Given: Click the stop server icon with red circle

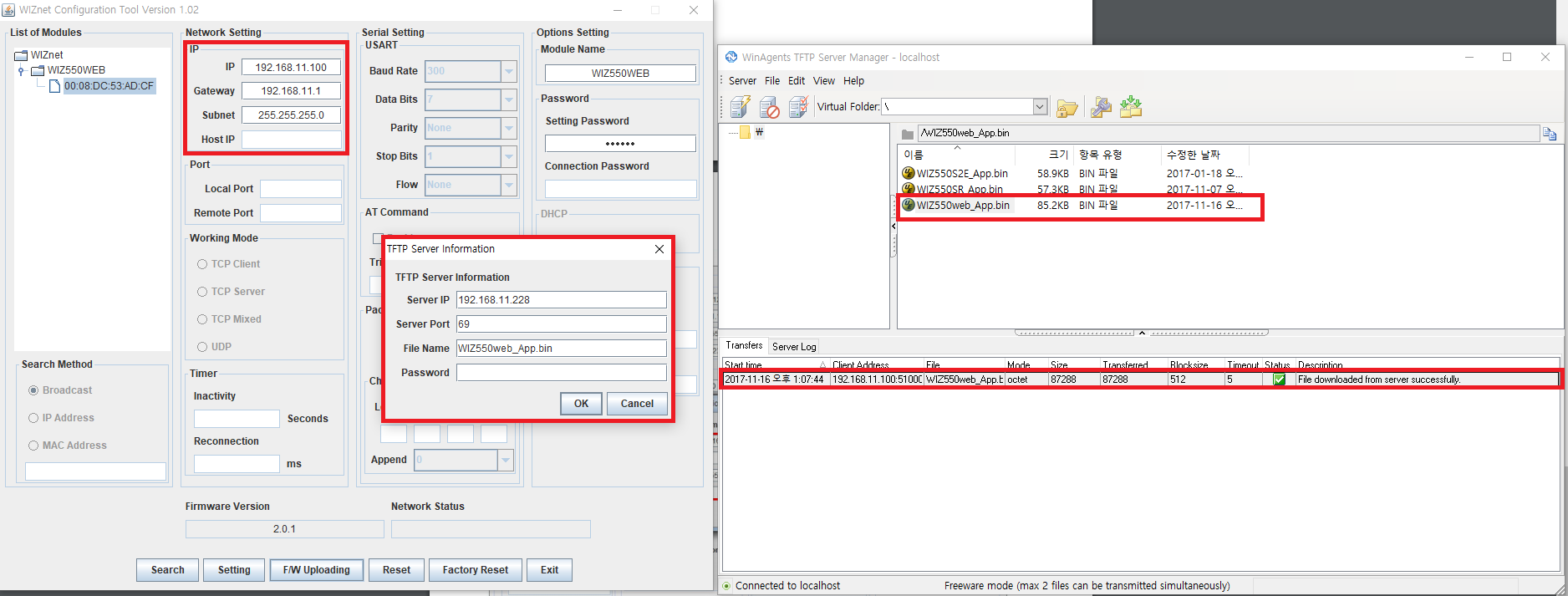Looking at the screenshot, I should pyautogui.click(x=769, y=107).
